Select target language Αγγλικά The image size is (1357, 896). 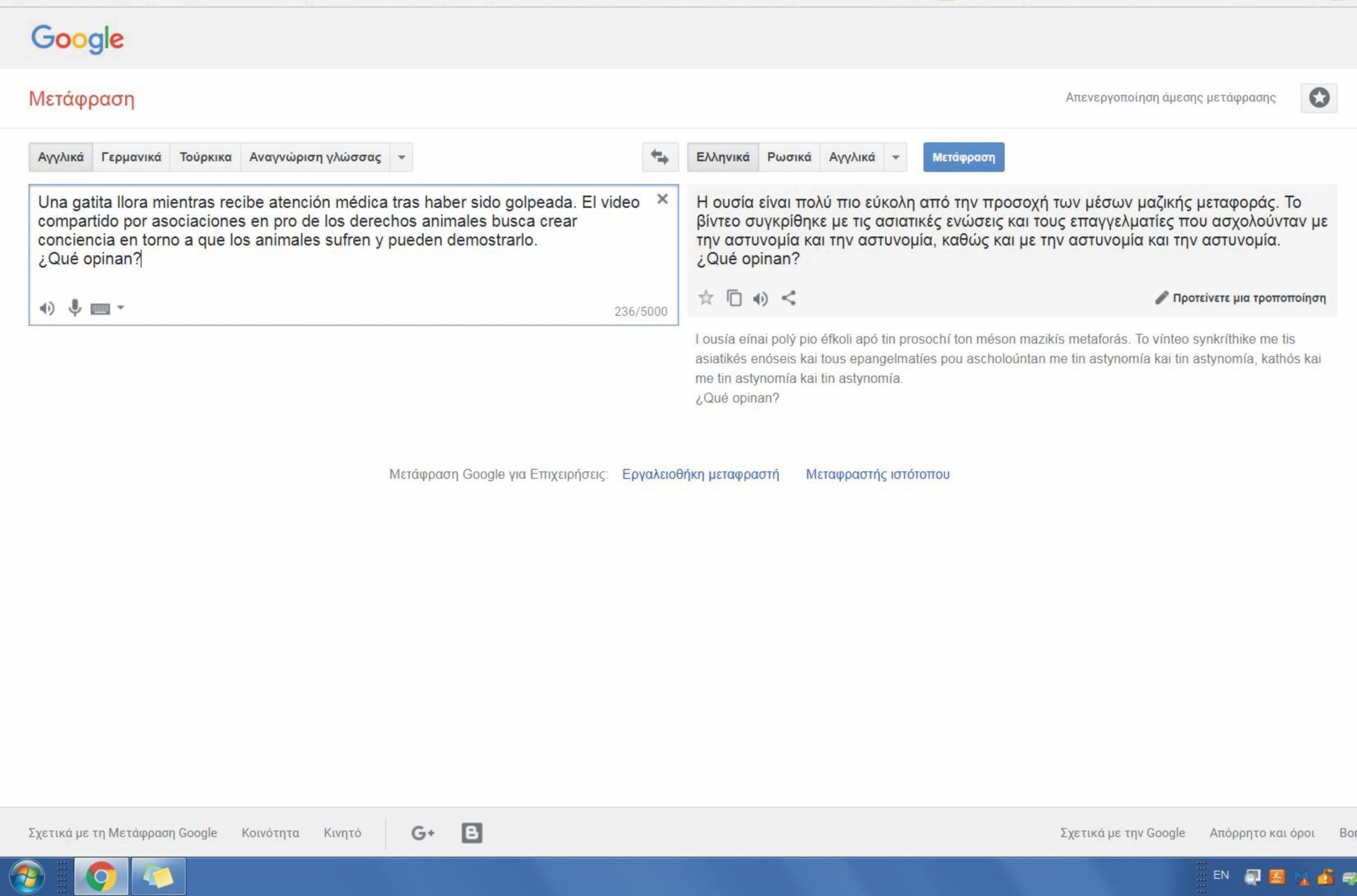852,157
